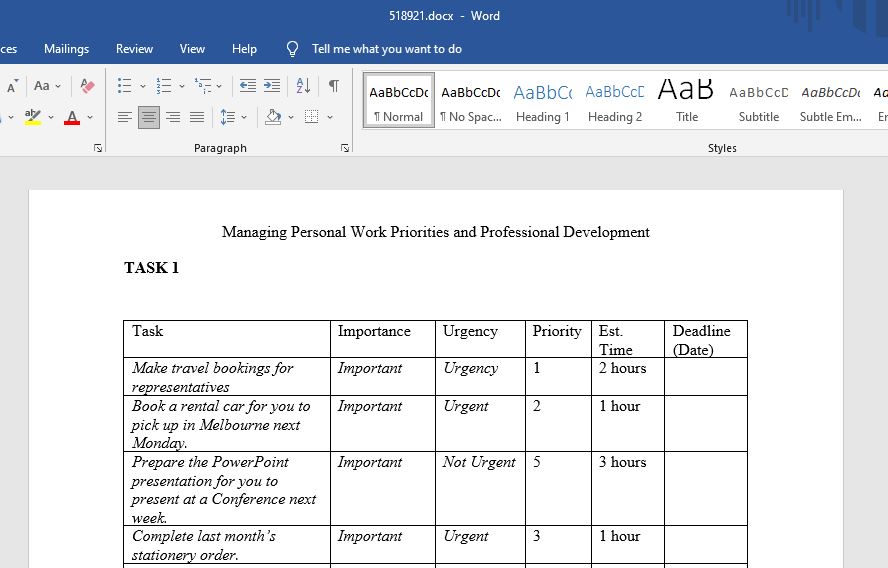The width and height of the screenshot is (888, 568).
Task: Open the highlight color dropdown arrow
Action: coord(50,117)
